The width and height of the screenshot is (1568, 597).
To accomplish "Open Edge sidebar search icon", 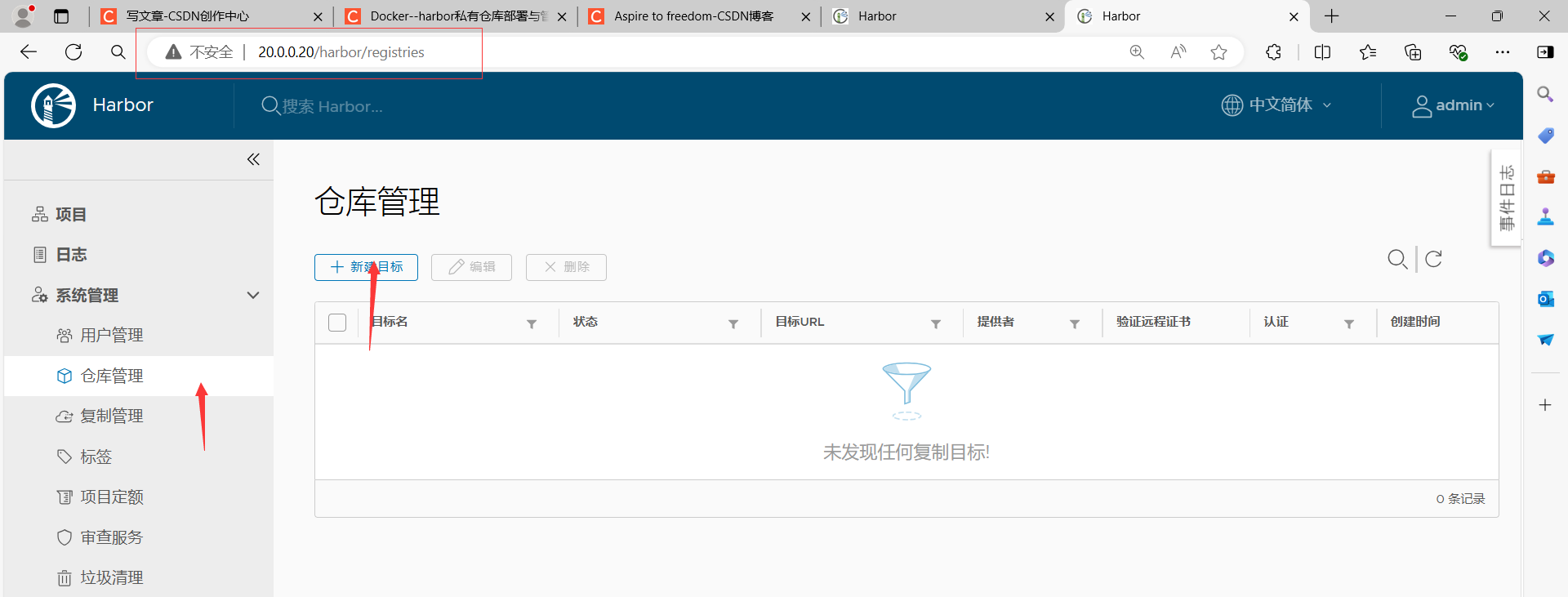I will click(1545, 95).
